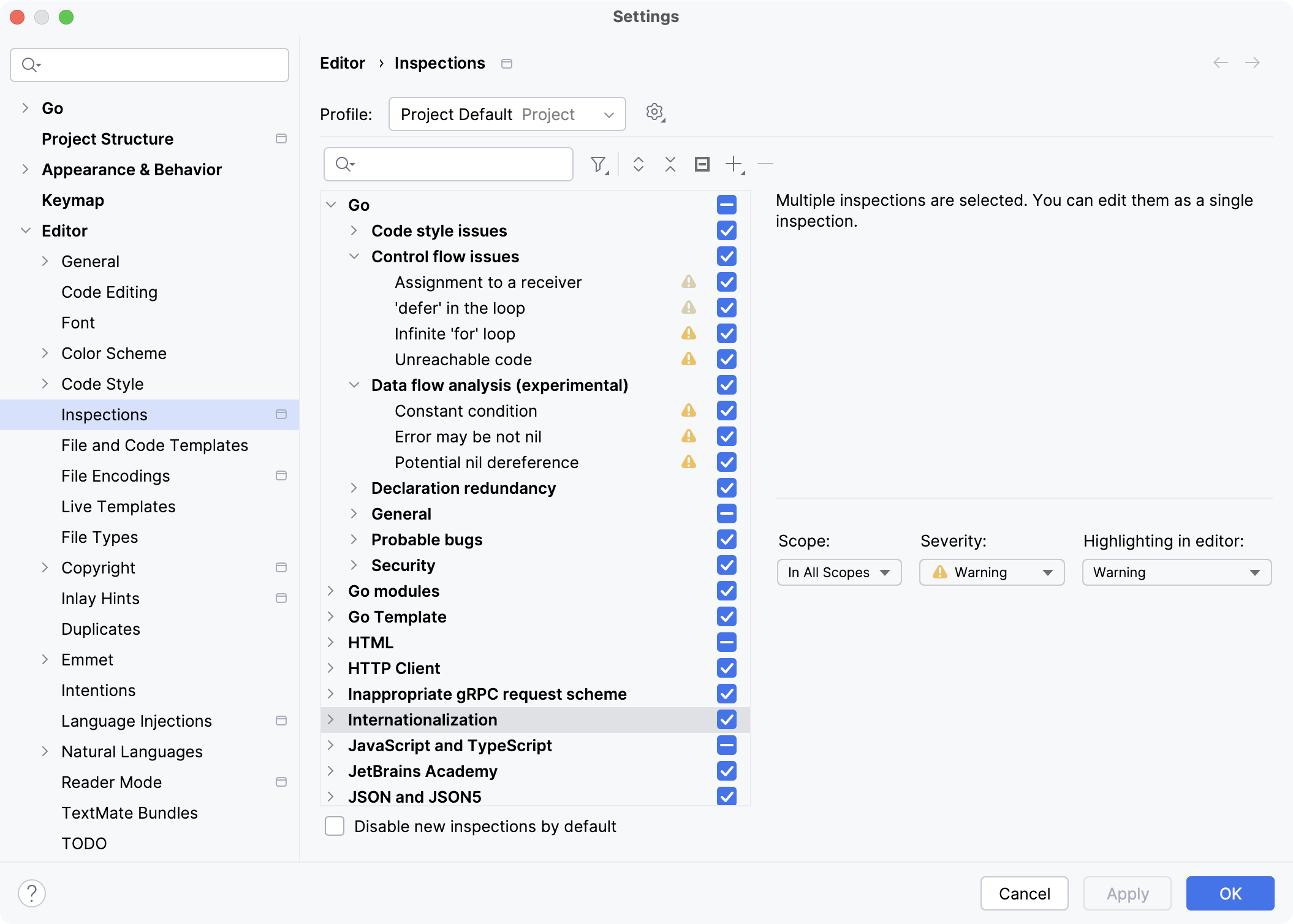Change Severity to another level via Warning dropdown
Image resolution: width=1293 pixels, height=924 pixels.
click(991, 572)
